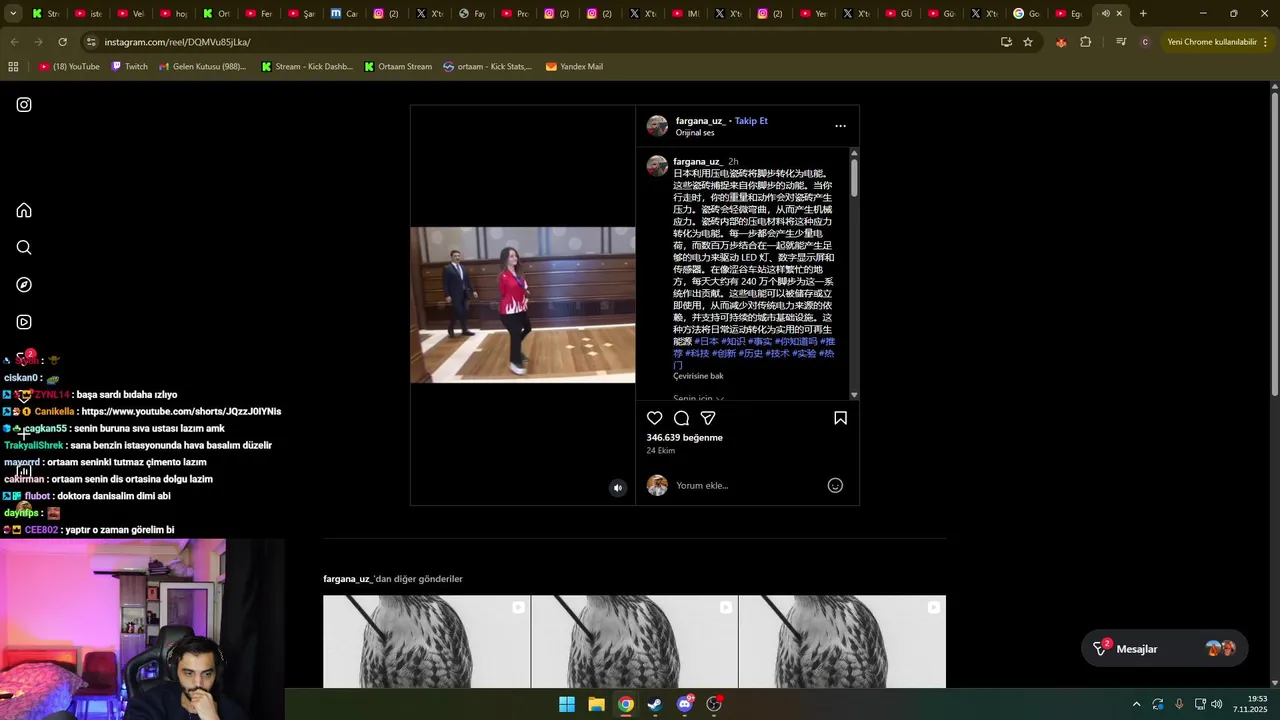The height and width of the screenshot is (720, 1280).
Task: Open new tab with plus button
Action: coord(1143,14)
